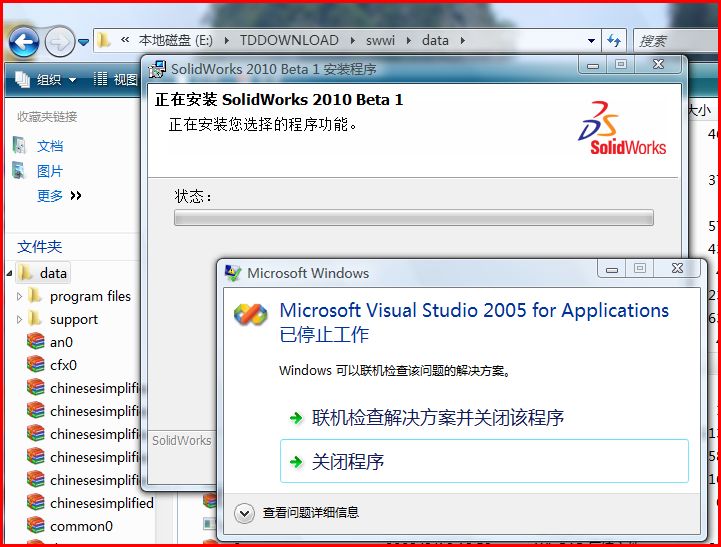Select the an0 archive in tree
This screenshot has width=721, height=547.
click(61, 342)
